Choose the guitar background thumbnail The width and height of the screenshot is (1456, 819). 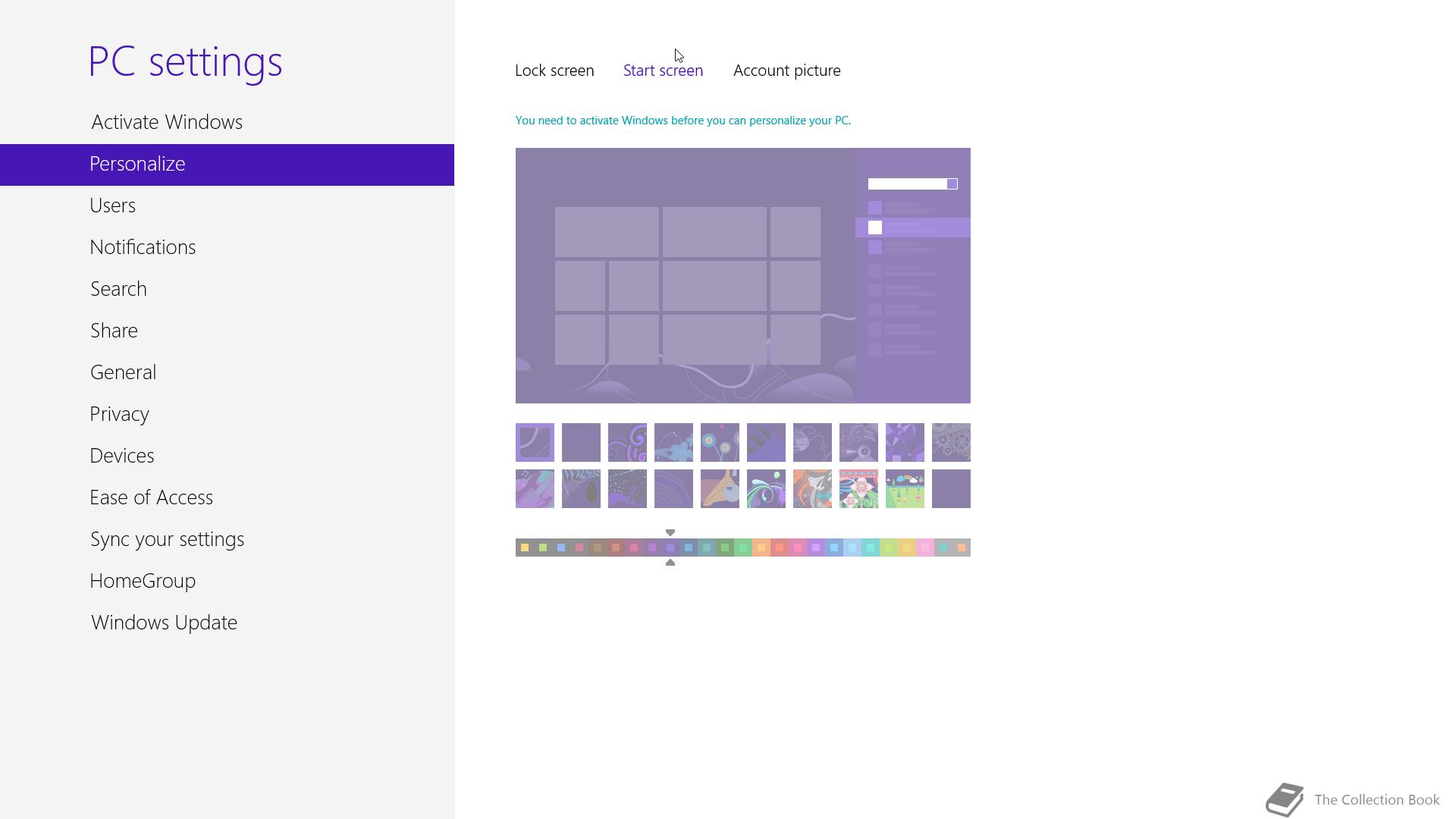(x=535, y=488)
